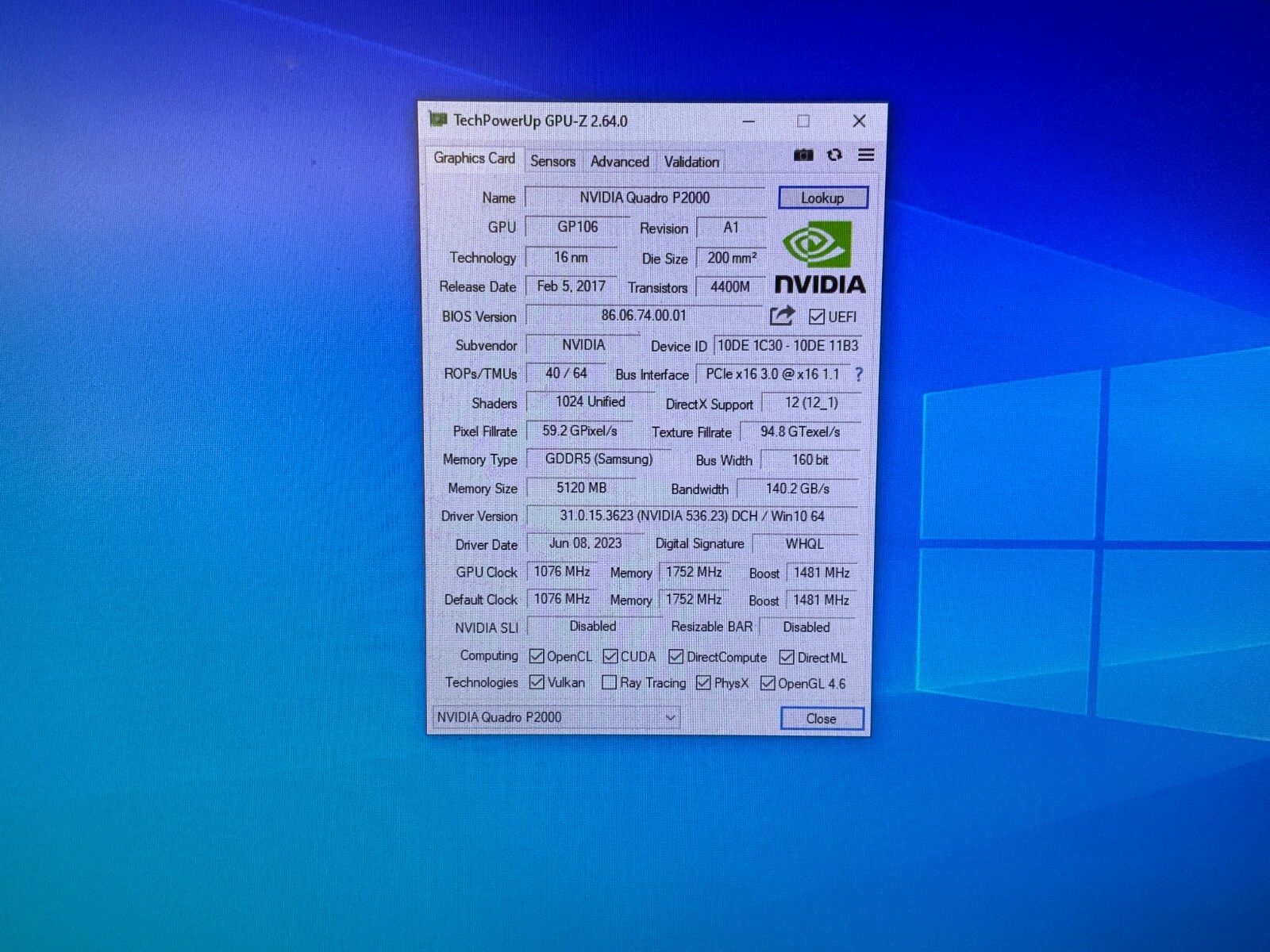The width and height of the screenshot is (1270, 952).
Task: Click the Memory Size value 5120 MB
Action: tap(581, 488)
